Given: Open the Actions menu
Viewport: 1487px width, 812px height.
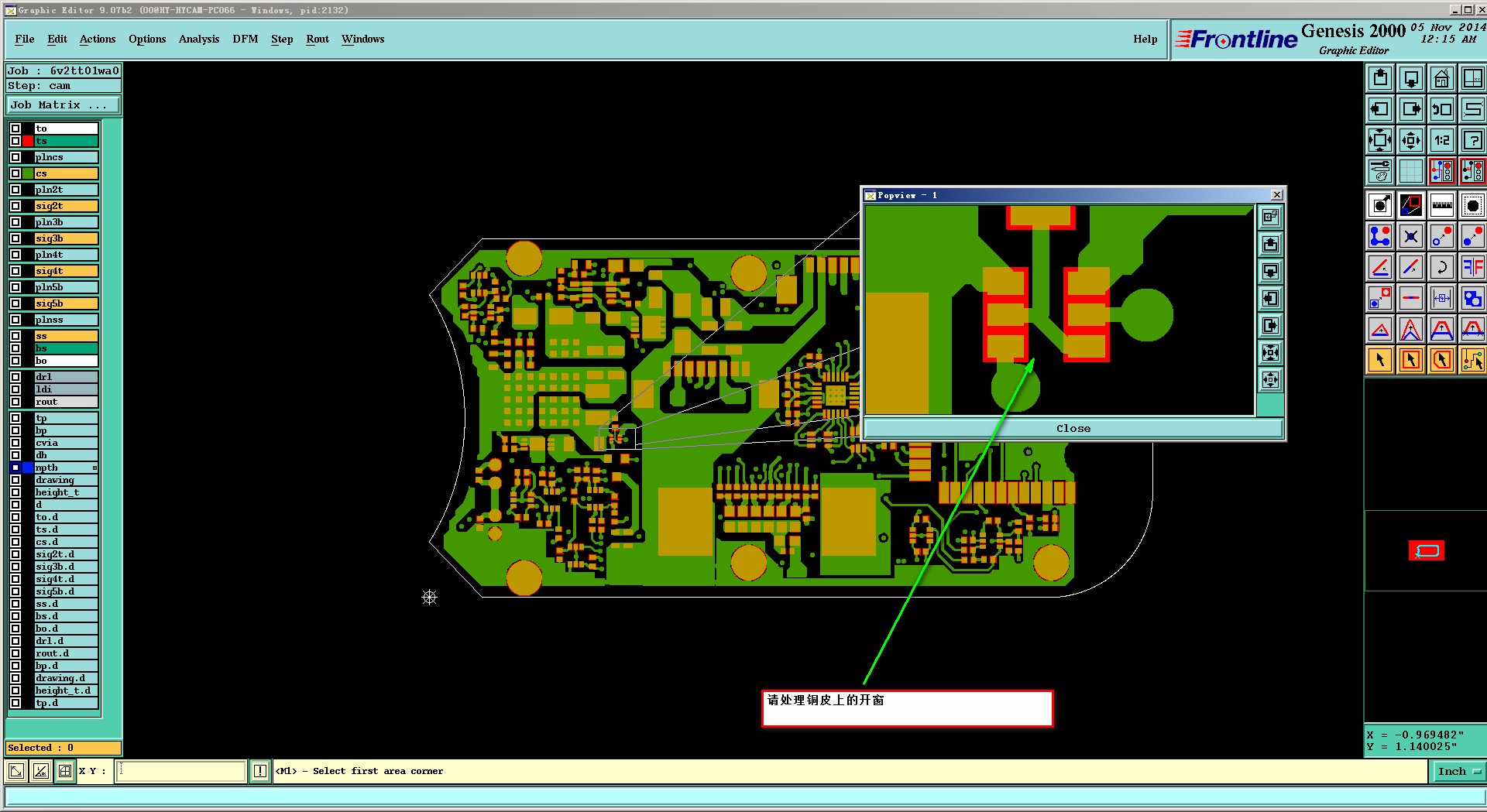Looking at the screenshot, I should 98,39.
